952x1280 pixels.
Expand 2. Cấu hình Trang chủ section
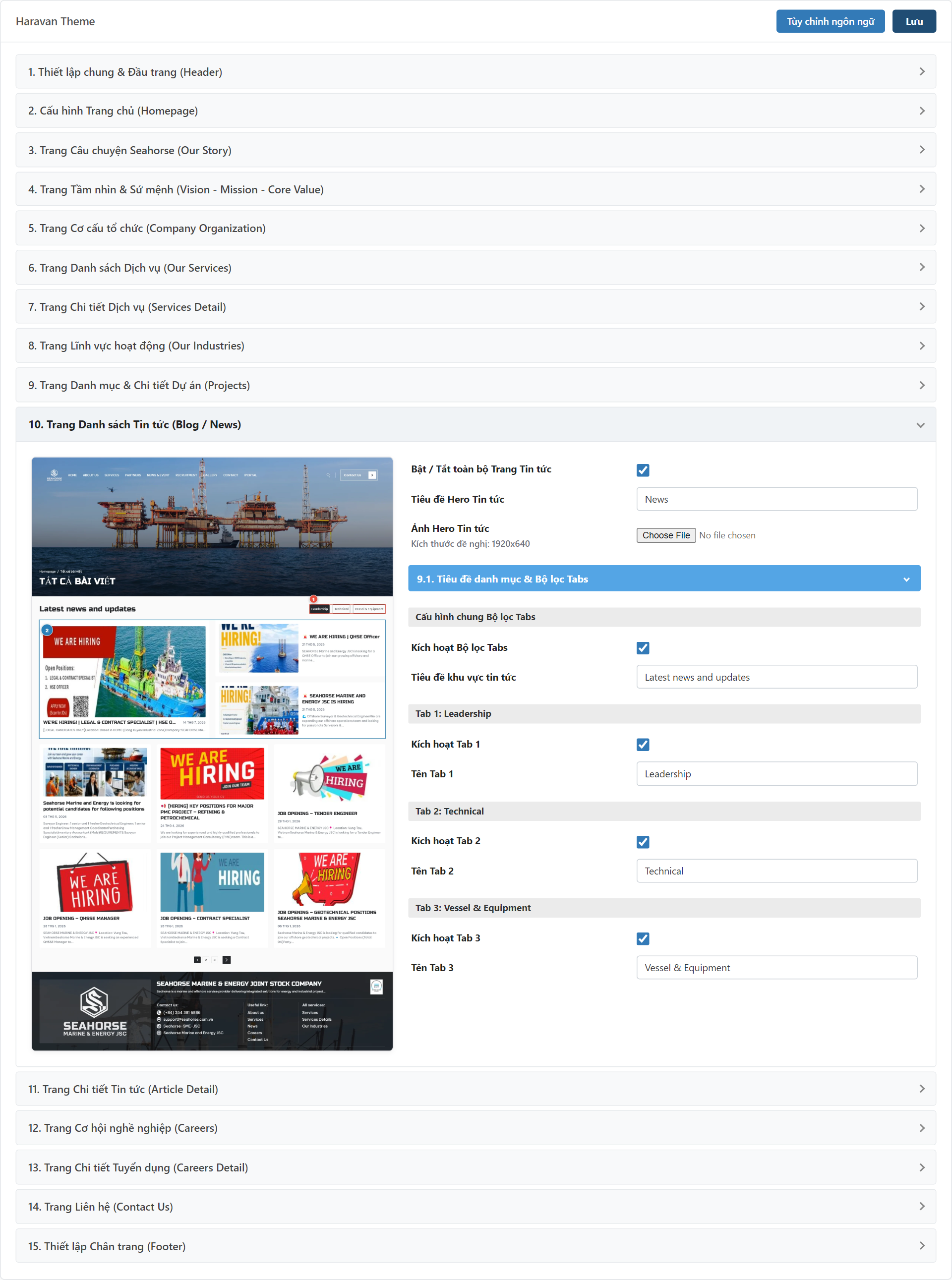(476, 111)
